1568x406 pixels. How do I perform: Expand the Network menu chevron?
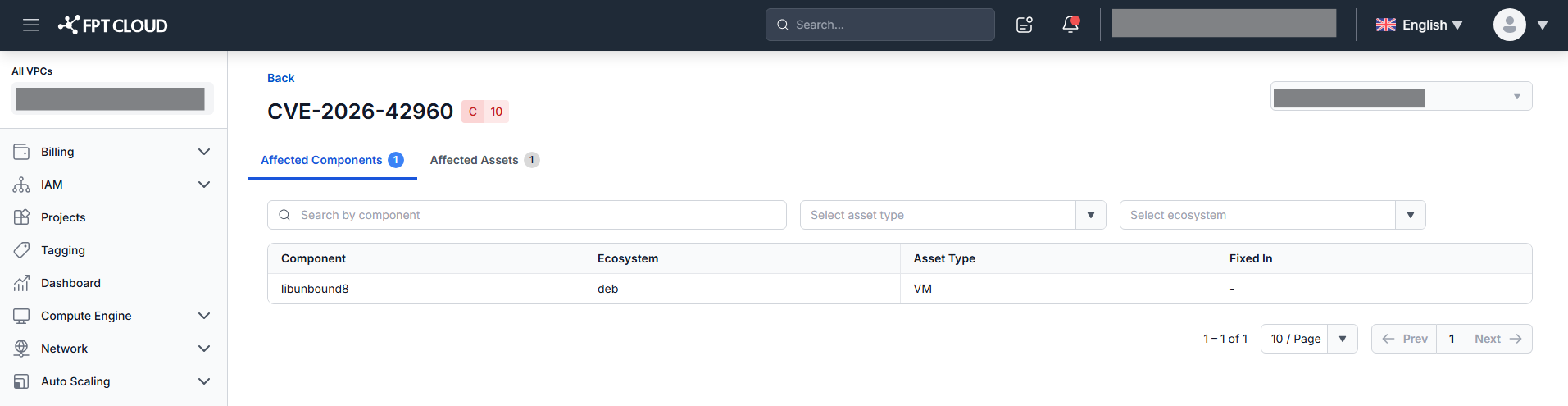click(x=204, y=349)
